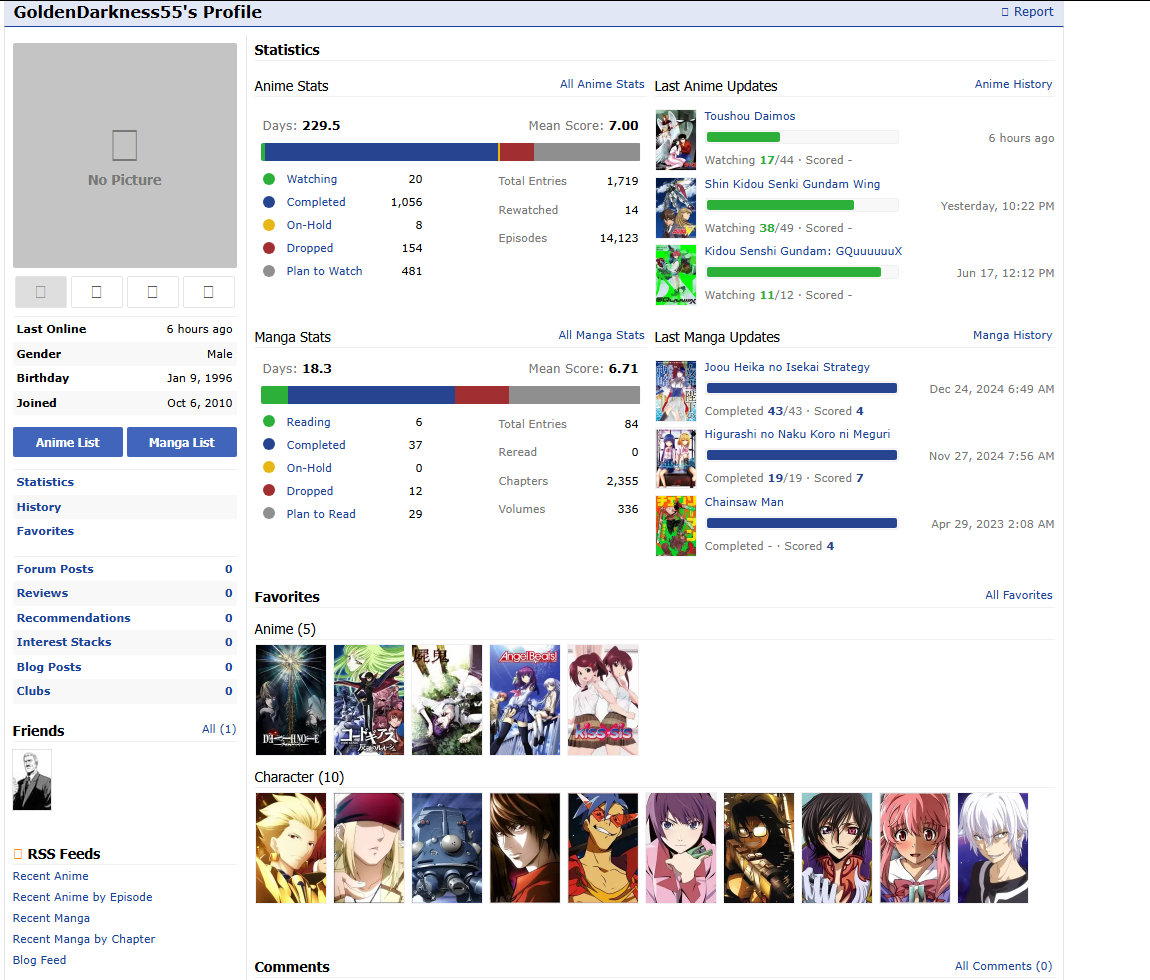Click Toushou Daimos episode progress bar

pyautogui.click(x=802, y=137)
